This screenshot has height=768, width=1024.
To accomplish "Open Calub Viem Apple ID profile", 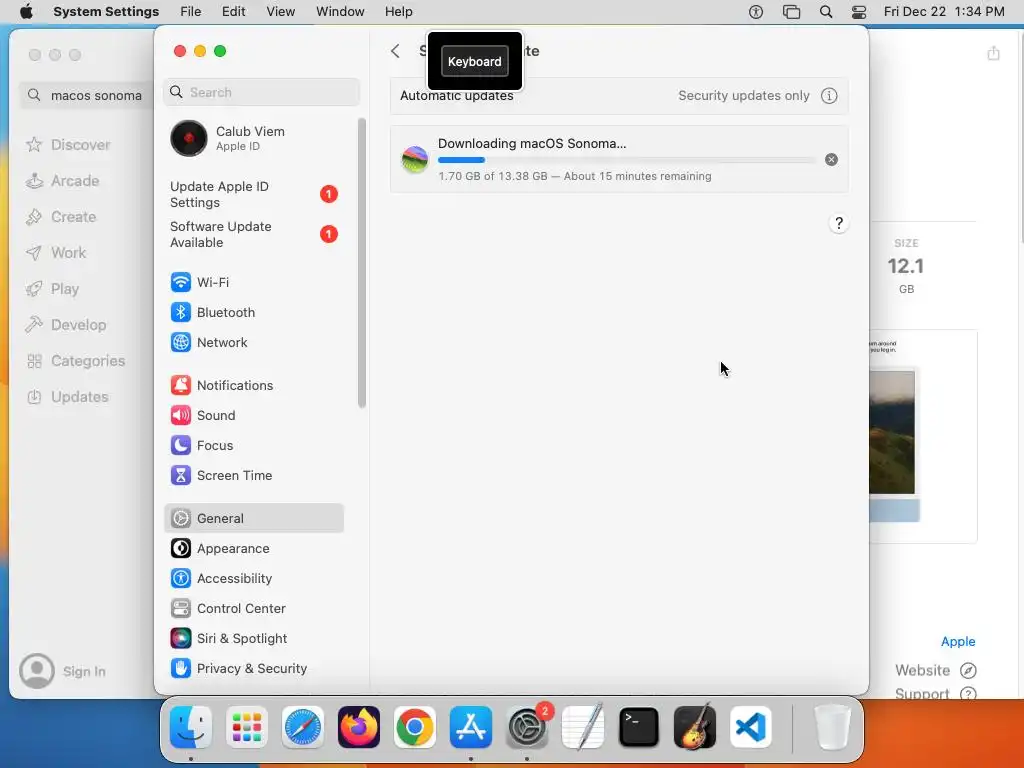I will (x=253, y=138).
